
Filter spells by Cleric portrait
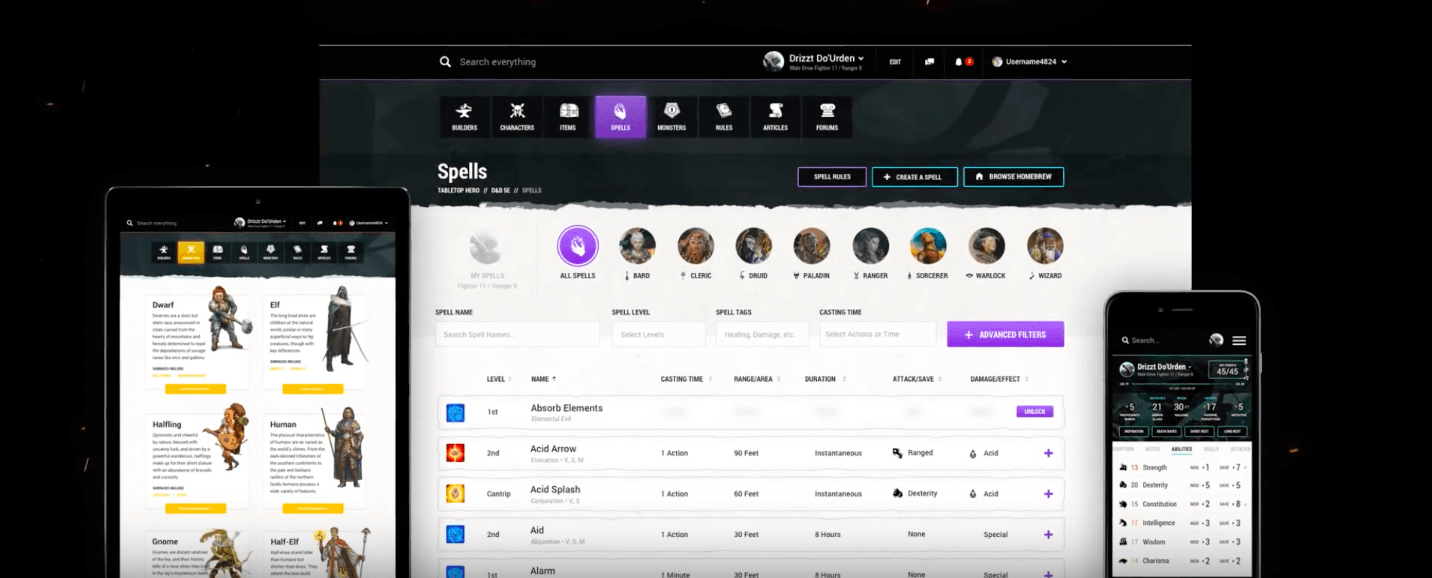click(x=696, y=246)
